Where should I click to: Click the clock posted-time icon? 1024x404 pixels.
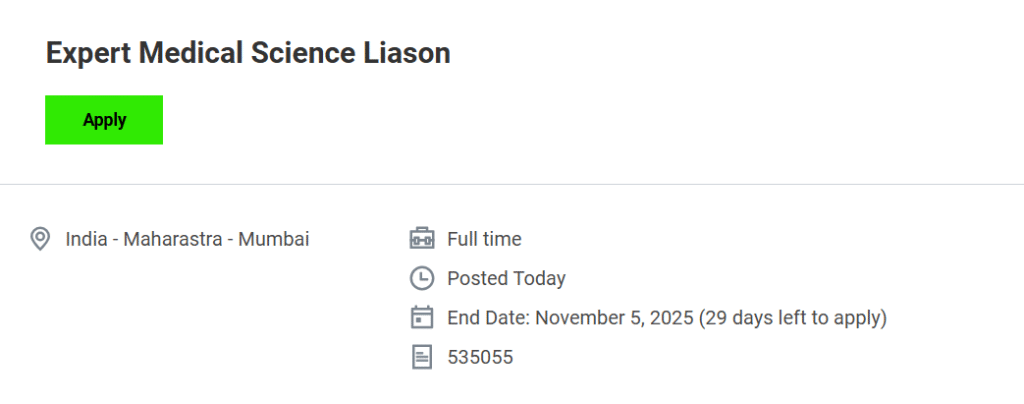coord(422,278)
